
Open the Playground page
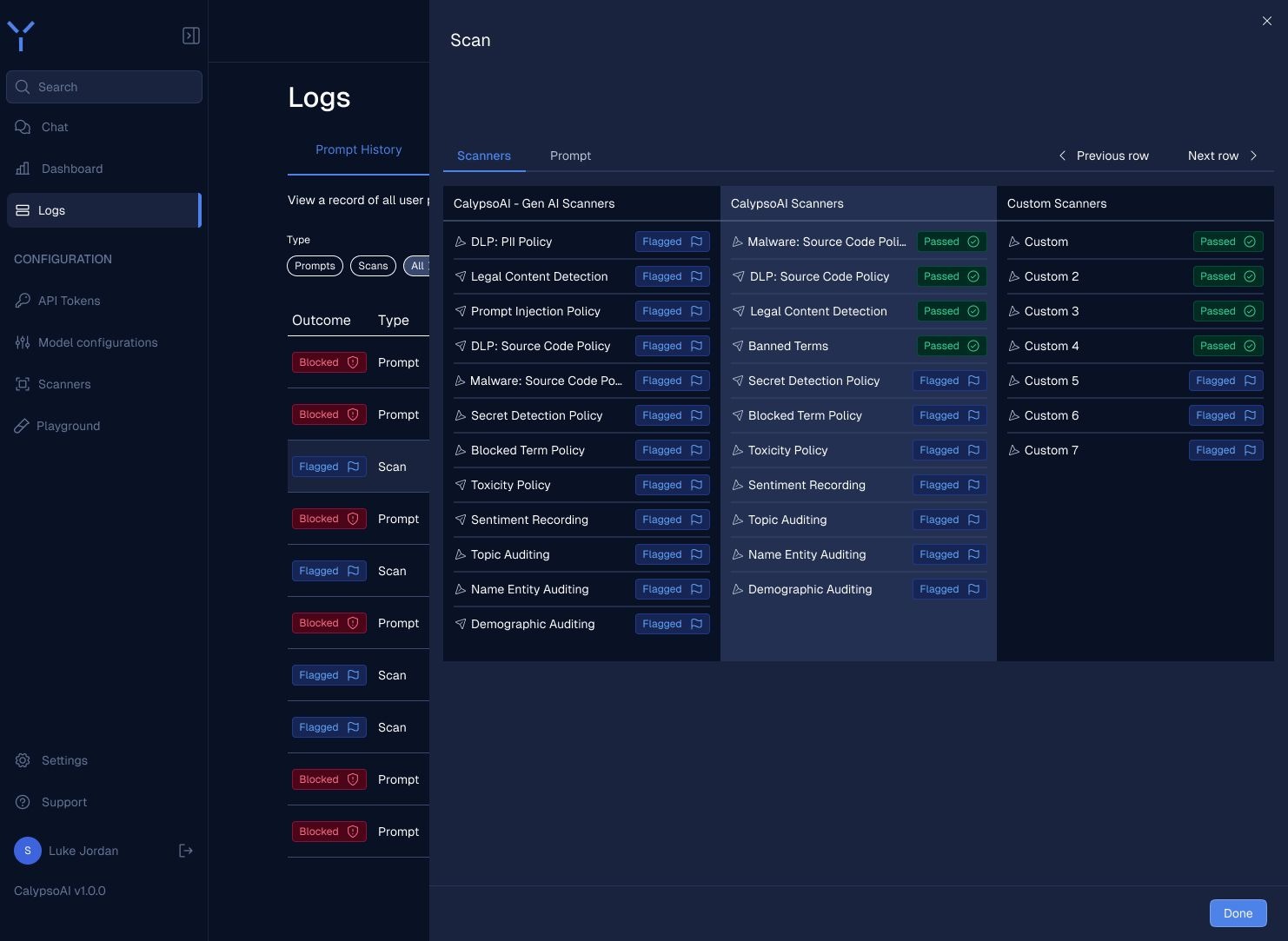tap(68, 426)
